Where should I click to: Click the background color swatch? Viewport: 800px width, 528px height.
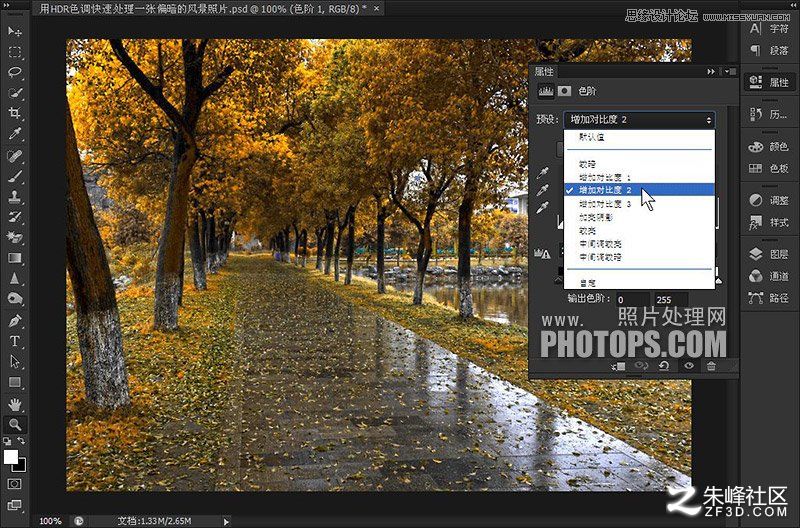click(x=20, y=466)
